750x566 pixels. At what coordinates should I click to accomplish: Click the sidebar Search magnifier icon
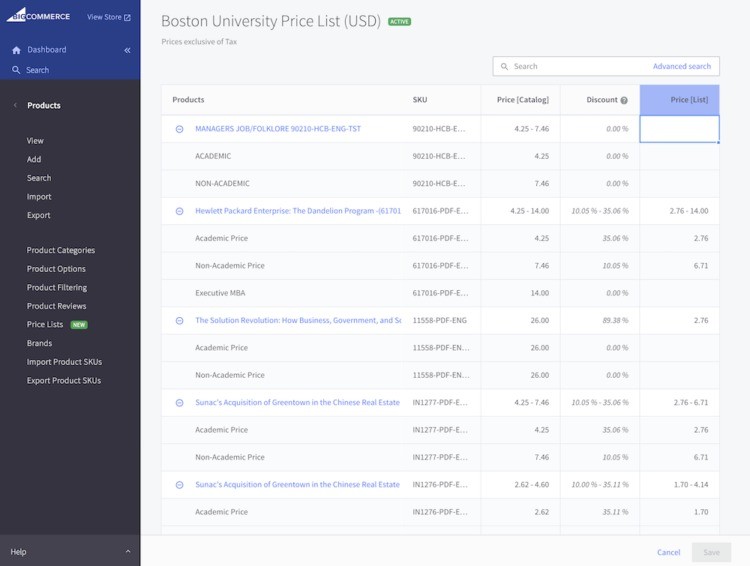[16, 70]
